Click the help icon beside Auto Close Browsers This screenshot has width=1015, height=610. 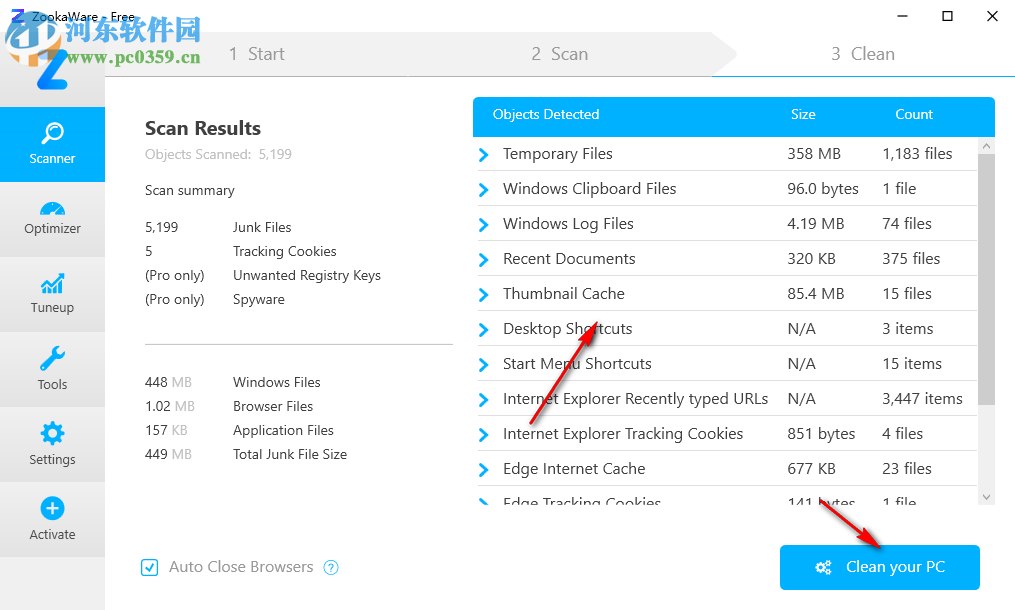(331, 567)
